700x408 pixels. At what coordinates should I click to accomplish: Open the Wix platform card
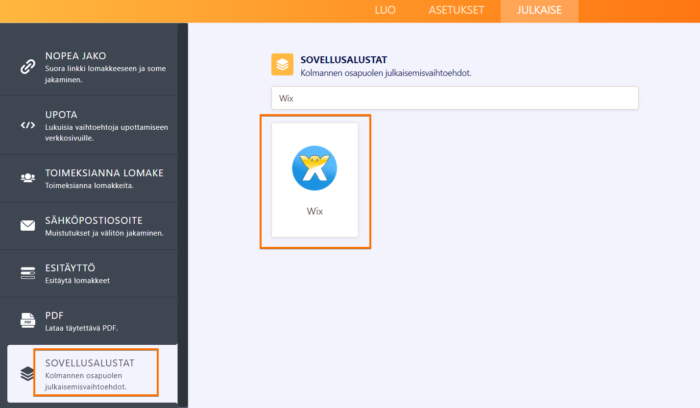tap(315, 180)
